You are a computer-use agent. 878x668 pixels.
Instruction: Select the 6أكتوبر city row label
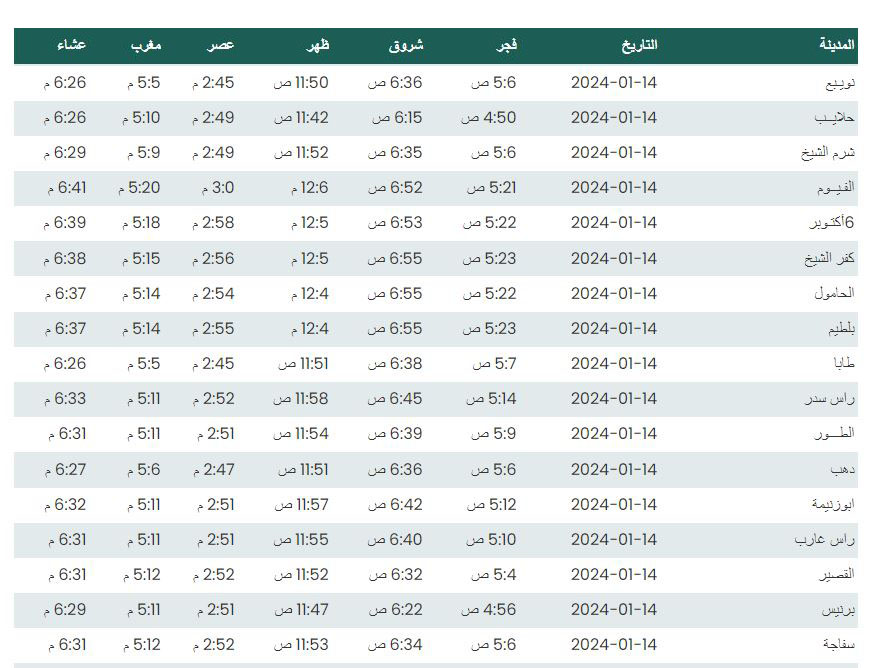pos(832,223)
